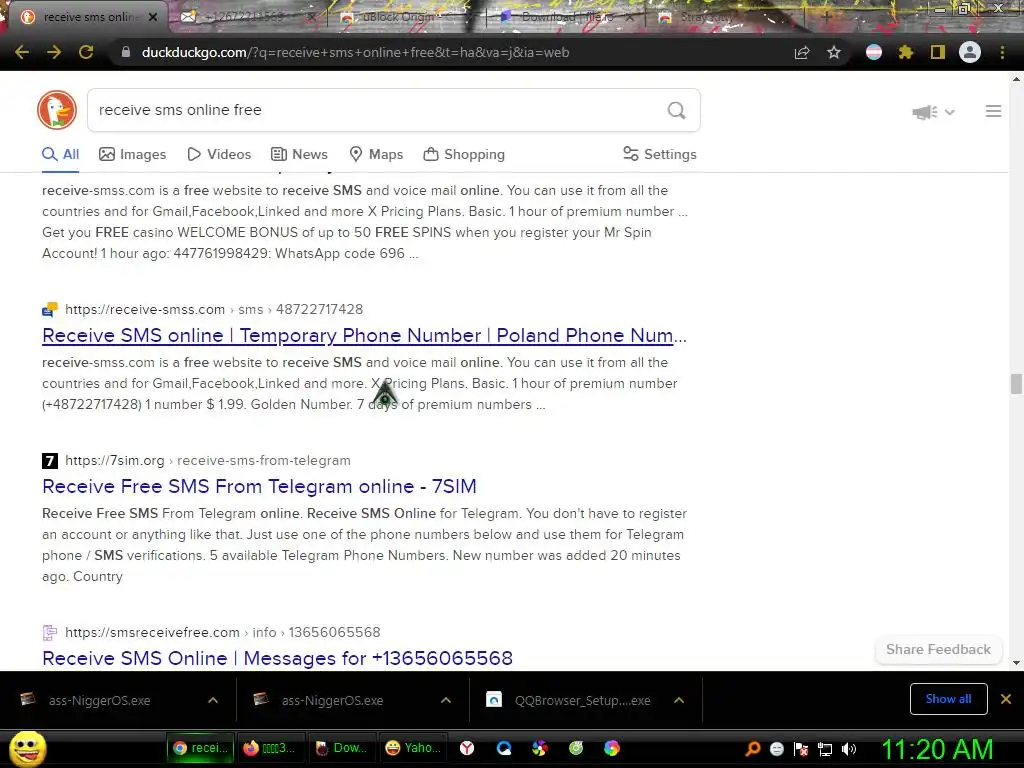Launch the Yandex browser taskbar icon
Screen dimensions: 1024x768
coord(467,748)
